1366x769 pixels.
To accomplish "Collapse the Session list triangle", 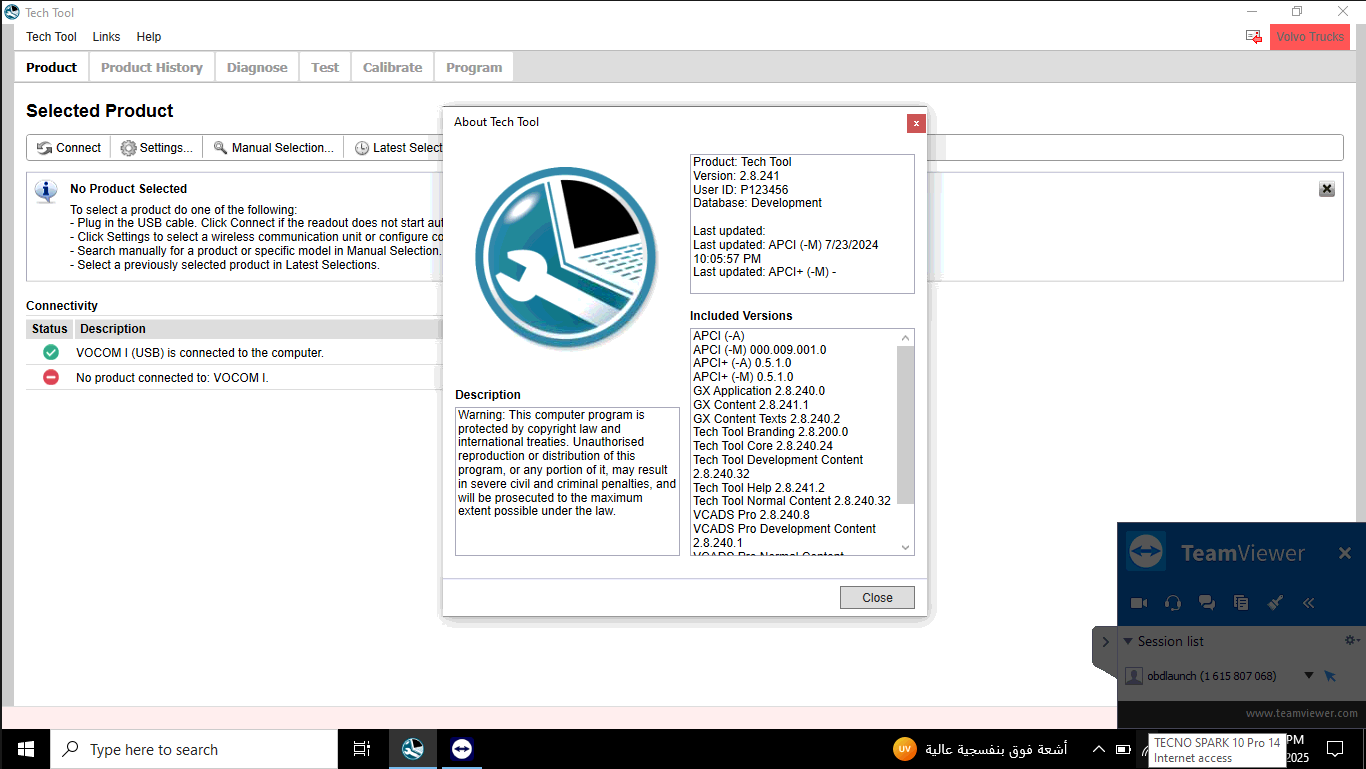I will [x=1128, y=642].
